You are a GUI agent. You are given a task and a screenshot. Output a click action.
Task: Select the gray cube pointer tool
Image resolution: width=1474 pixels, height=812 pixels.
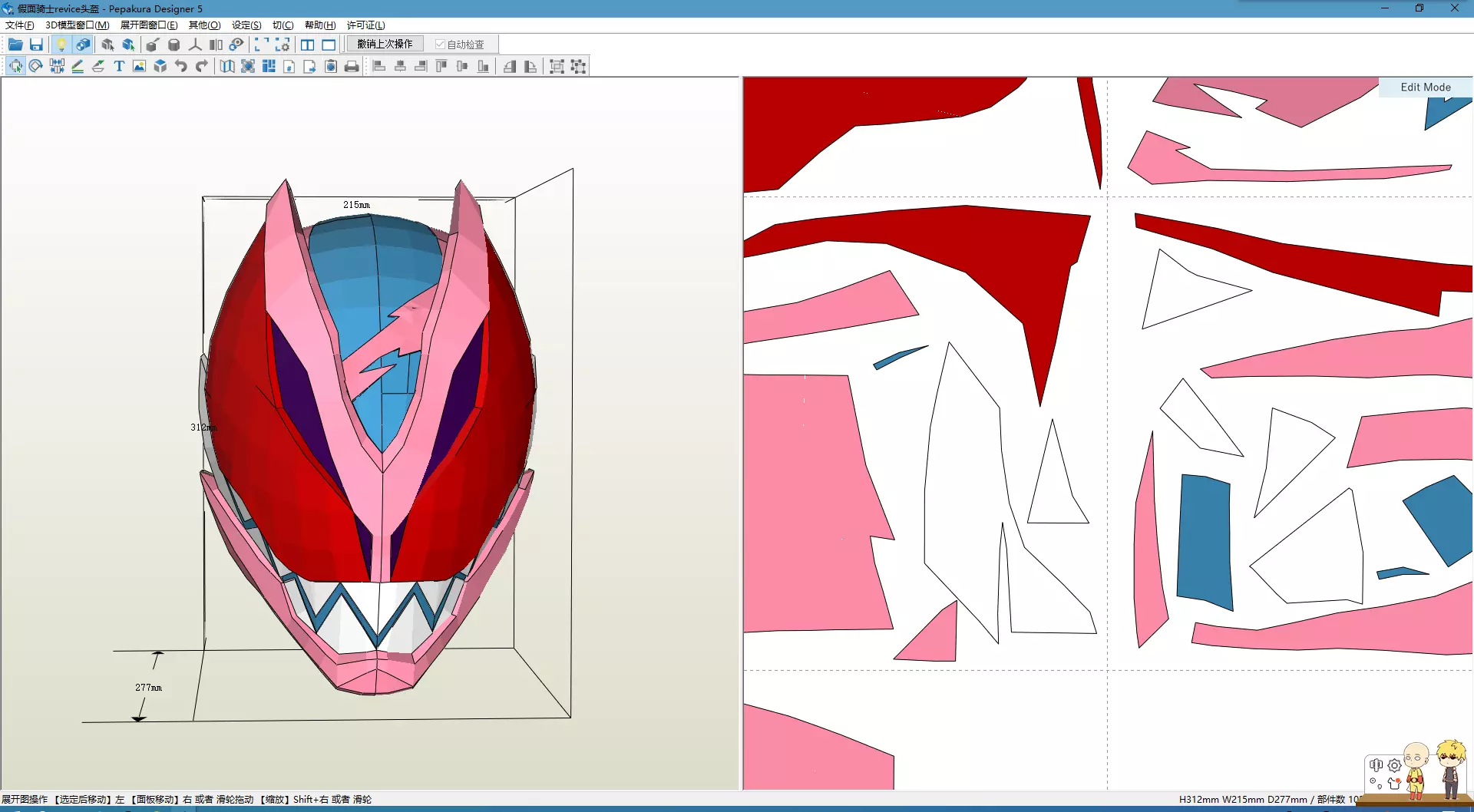[107, 45]
